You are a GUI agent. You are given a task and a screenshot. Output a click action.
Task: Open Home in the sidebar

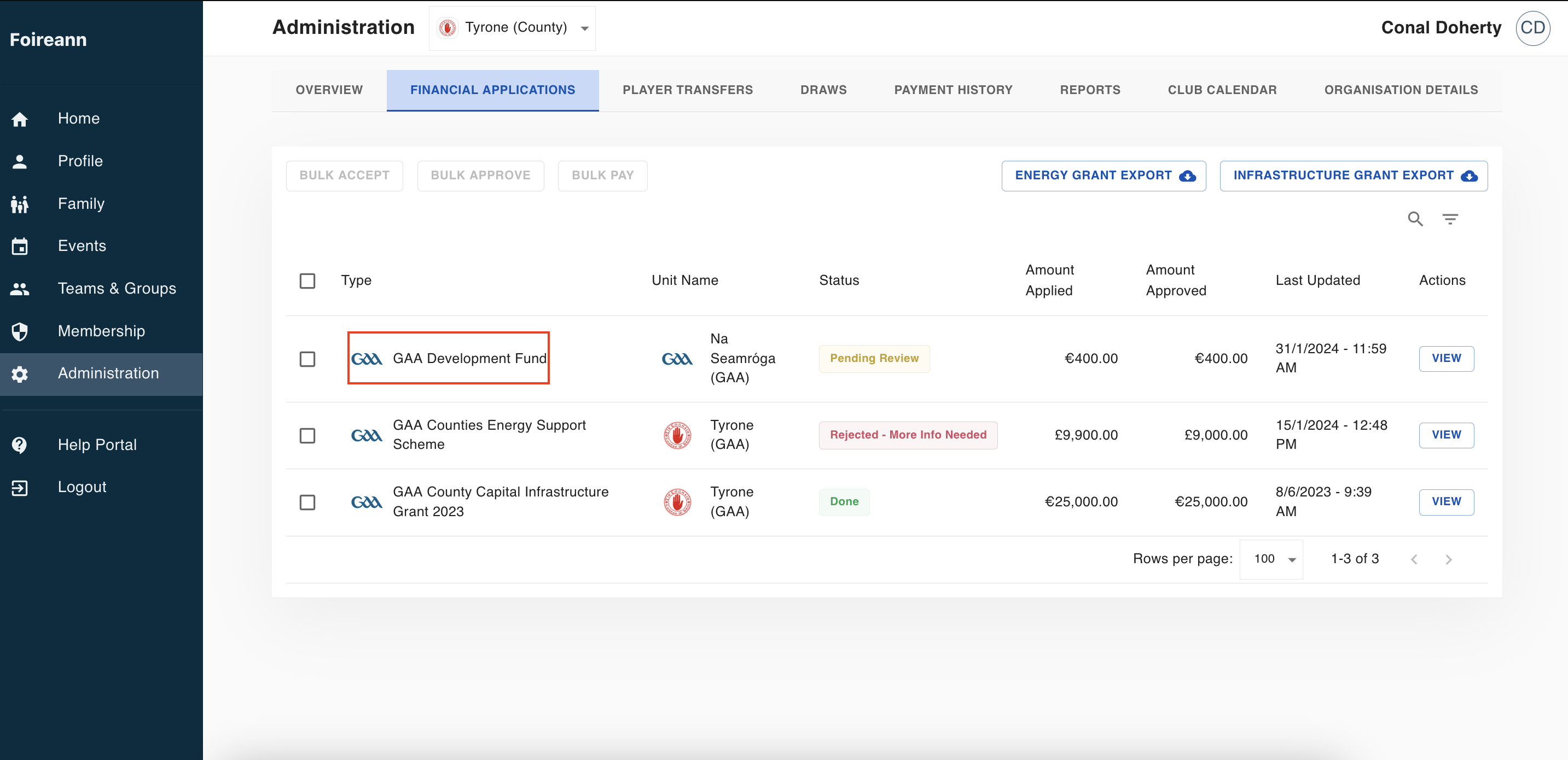101,119
